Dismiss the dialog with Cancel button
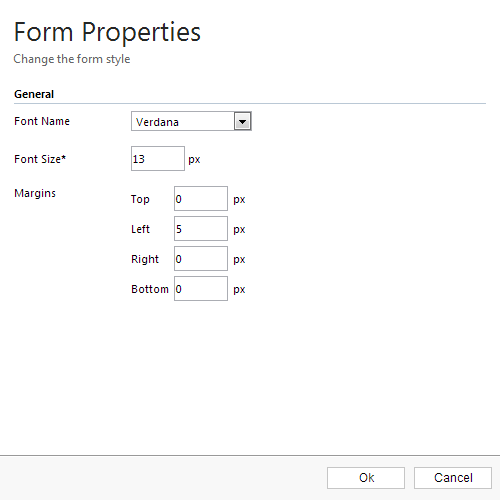Viewport: 500px width, 500px height. 453,478
